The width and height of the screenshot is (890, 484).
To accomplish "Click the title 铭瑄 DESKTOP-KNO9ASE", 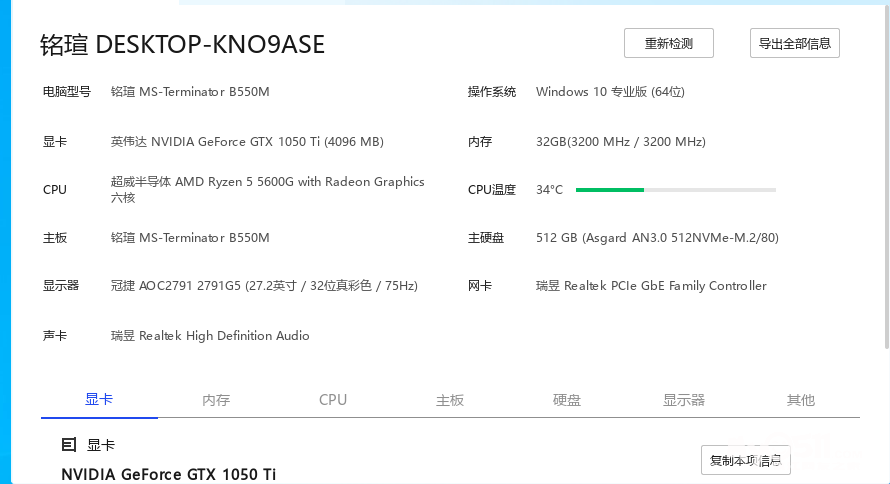I will coord(182,45).
